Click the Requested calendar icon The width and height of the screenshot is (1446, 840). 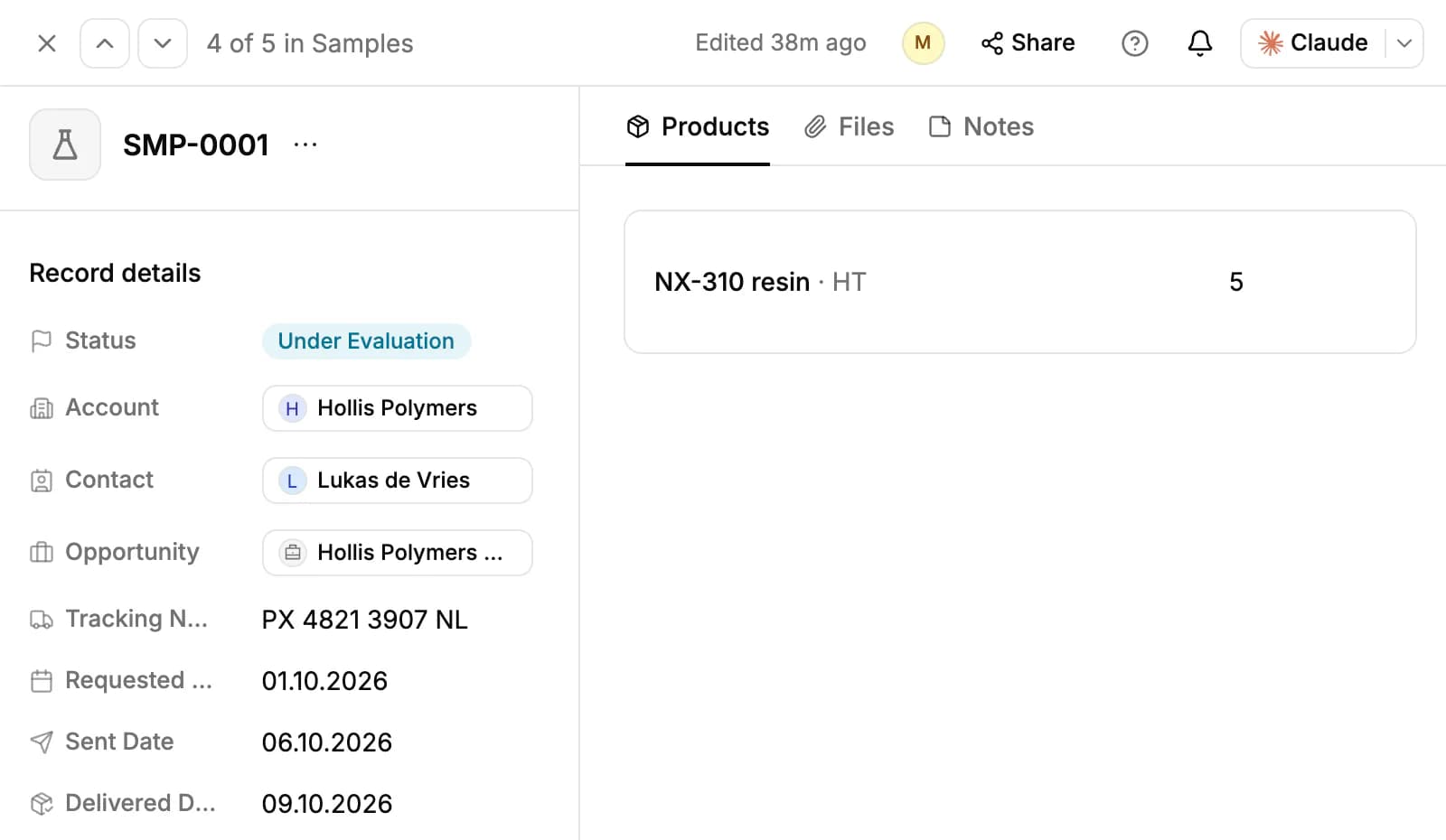[x=42, y=681]
